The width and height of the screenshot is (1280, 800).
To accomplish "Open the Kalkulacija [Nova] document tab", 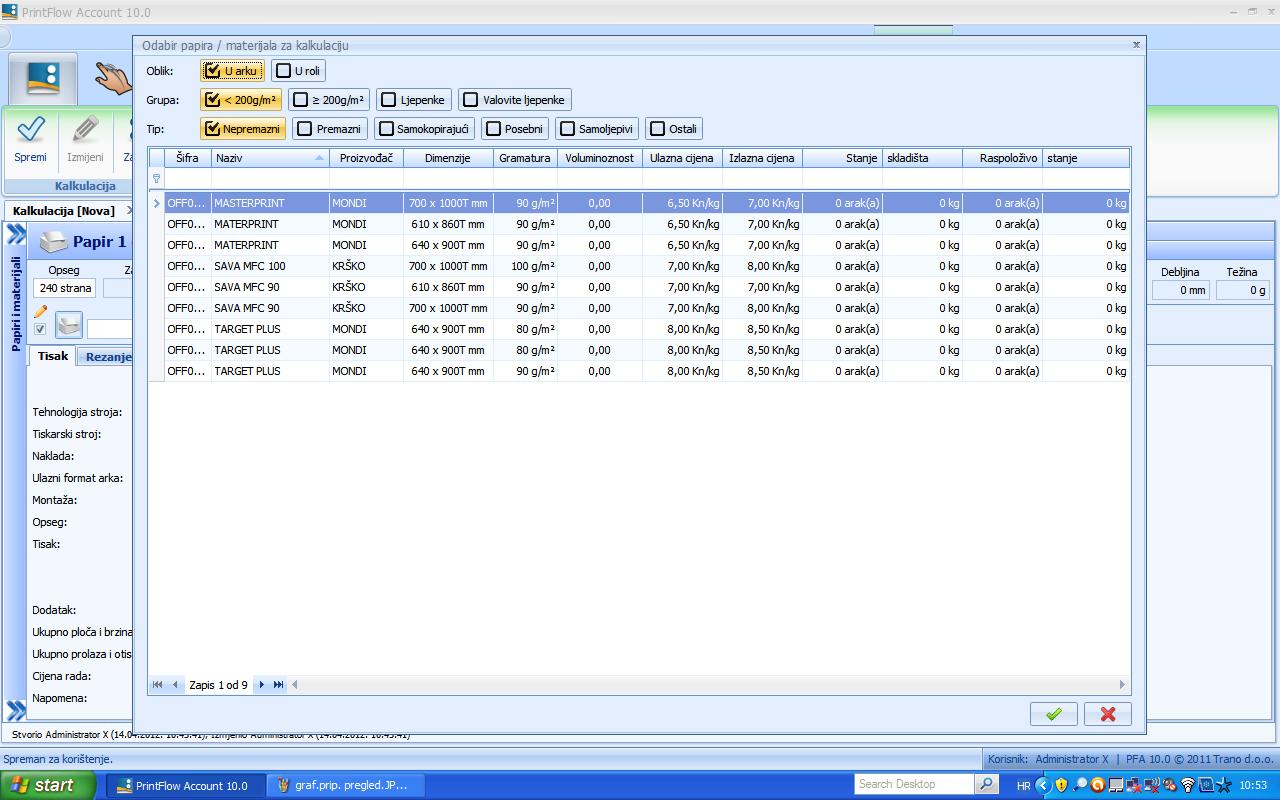I will (x=64, y=211).
